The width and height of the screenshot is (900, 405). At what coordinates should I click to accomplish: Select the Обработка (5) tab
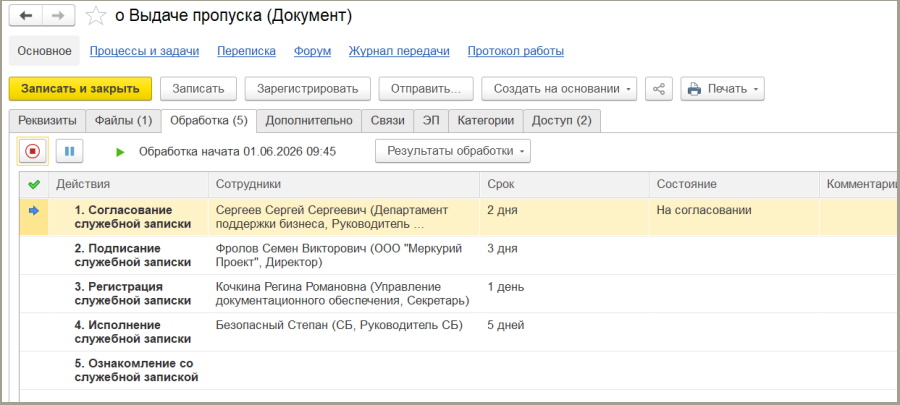pyautogui.click(x=209, y=120)
